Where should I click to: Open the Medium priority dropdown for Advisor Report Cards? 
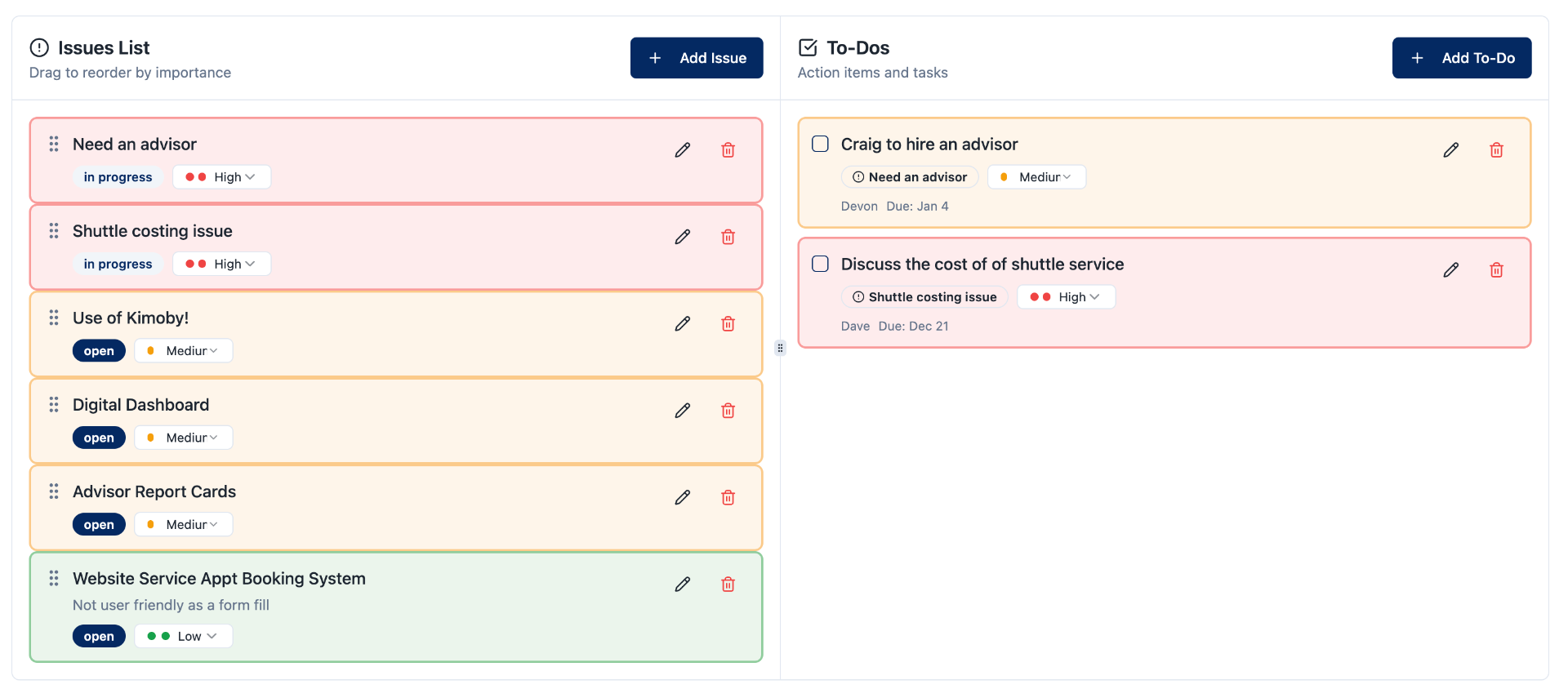click(x=184, y=525)
